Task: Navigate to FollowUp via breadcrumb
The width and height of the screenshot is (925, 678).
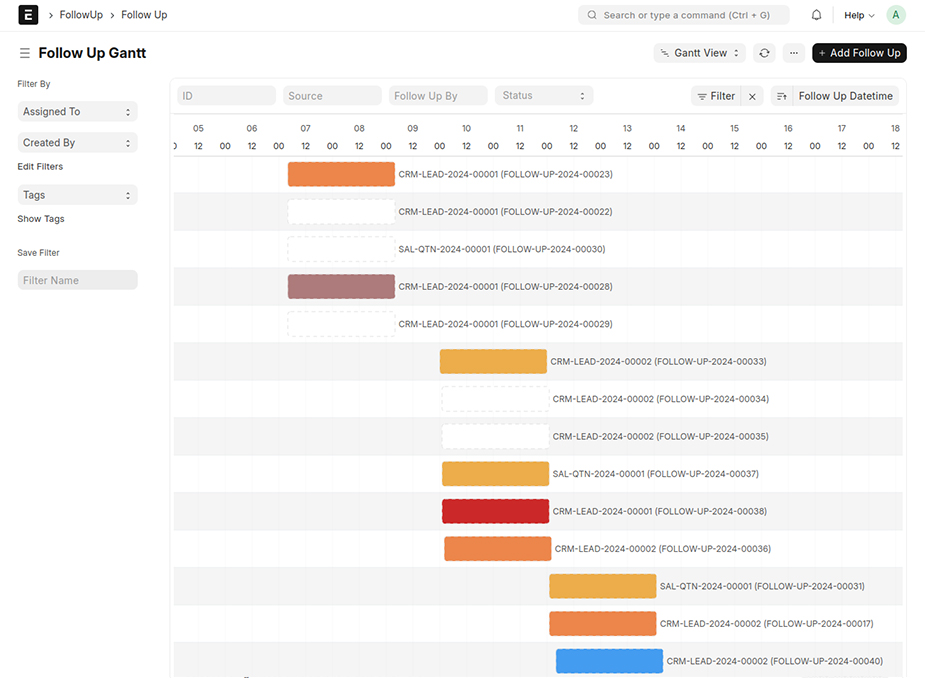Action: (78, 15)
